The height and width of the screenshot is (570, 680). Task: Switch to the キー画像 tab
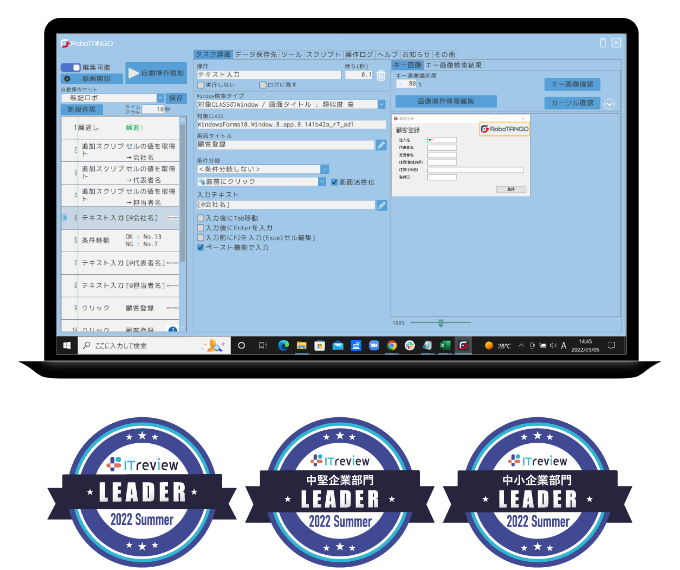407,65
